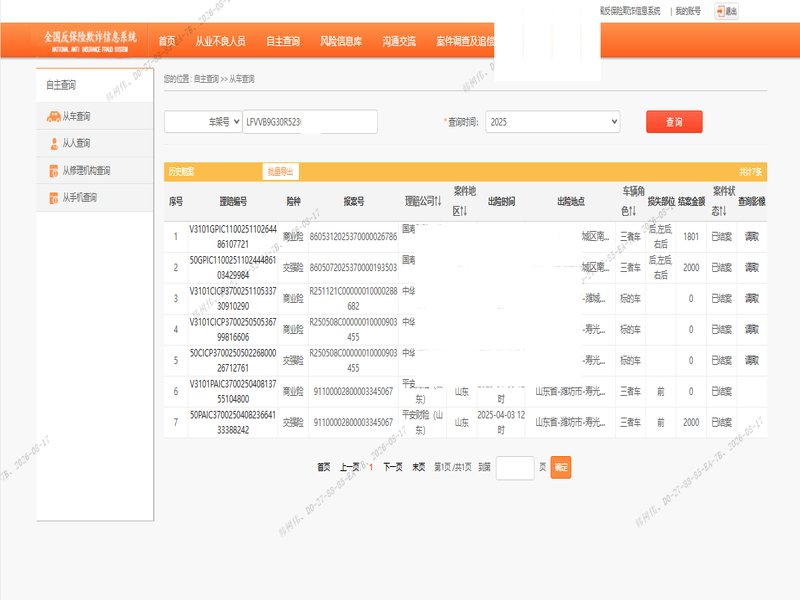
Task: Go to 首页 in pagination
Action: [x=323, y=467]
